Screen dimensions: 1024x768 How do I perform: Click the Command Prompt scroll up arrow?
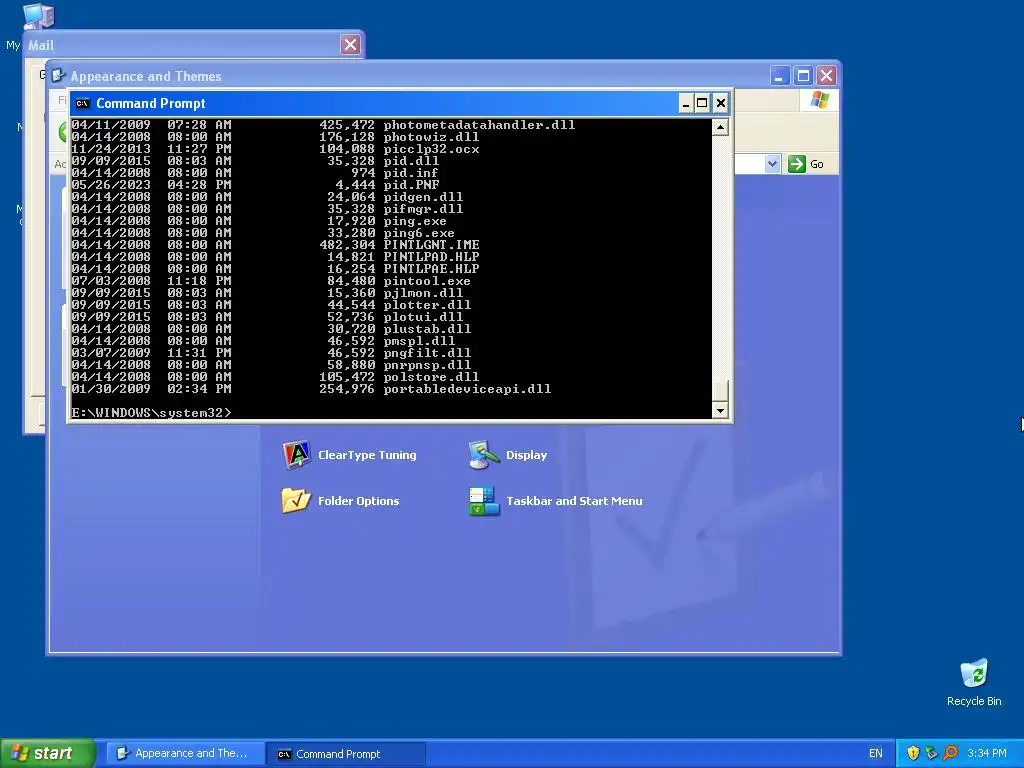point(720,127)
